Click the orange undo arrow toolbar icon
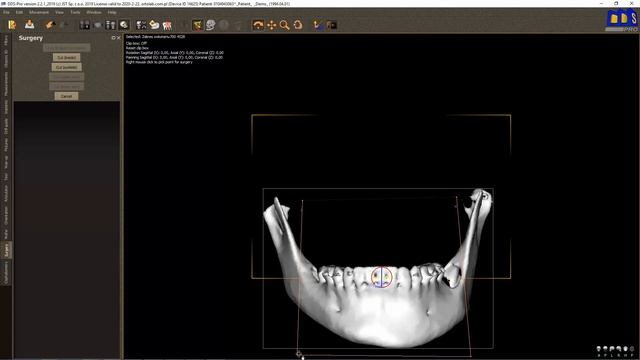Screen dimensions: 640x360 click(50, 25)
